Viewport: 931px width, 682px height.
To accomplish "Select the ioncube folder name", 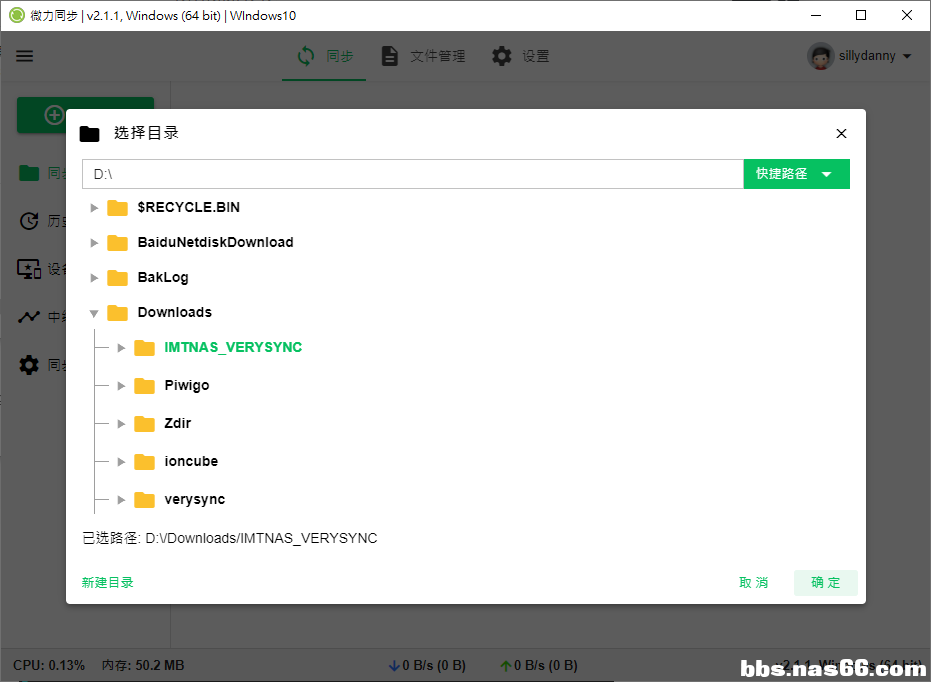I will [191, 462].
